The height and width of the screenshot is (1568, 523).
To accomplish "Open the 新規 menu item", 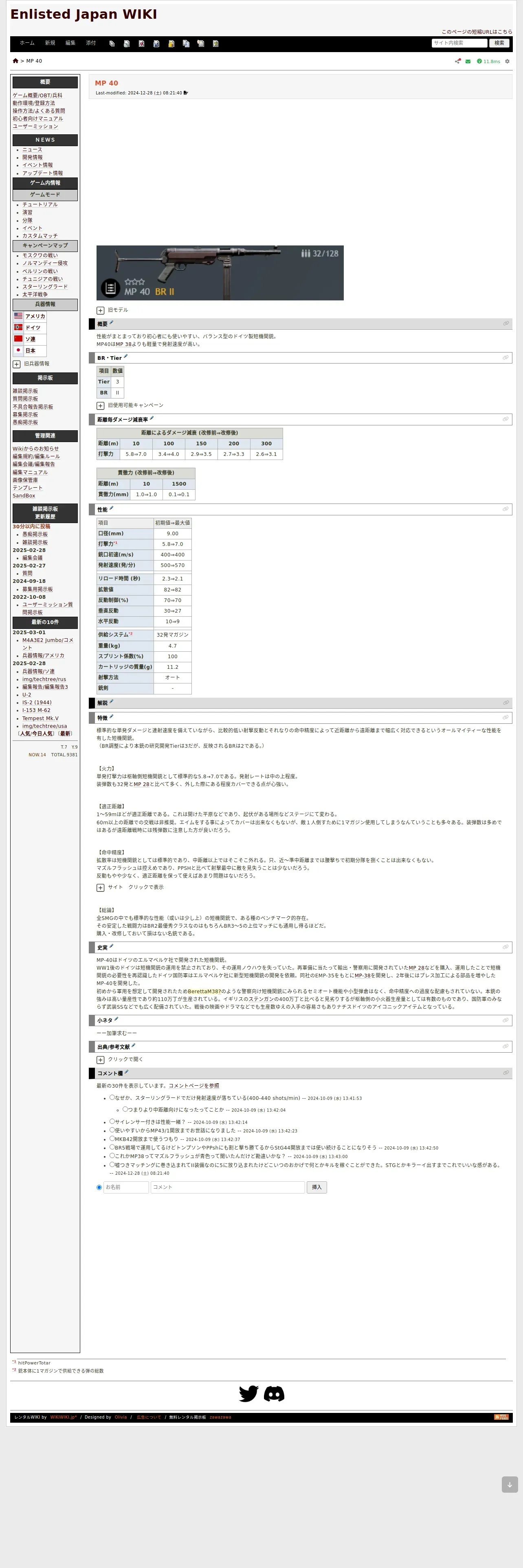I will (50, 43).
